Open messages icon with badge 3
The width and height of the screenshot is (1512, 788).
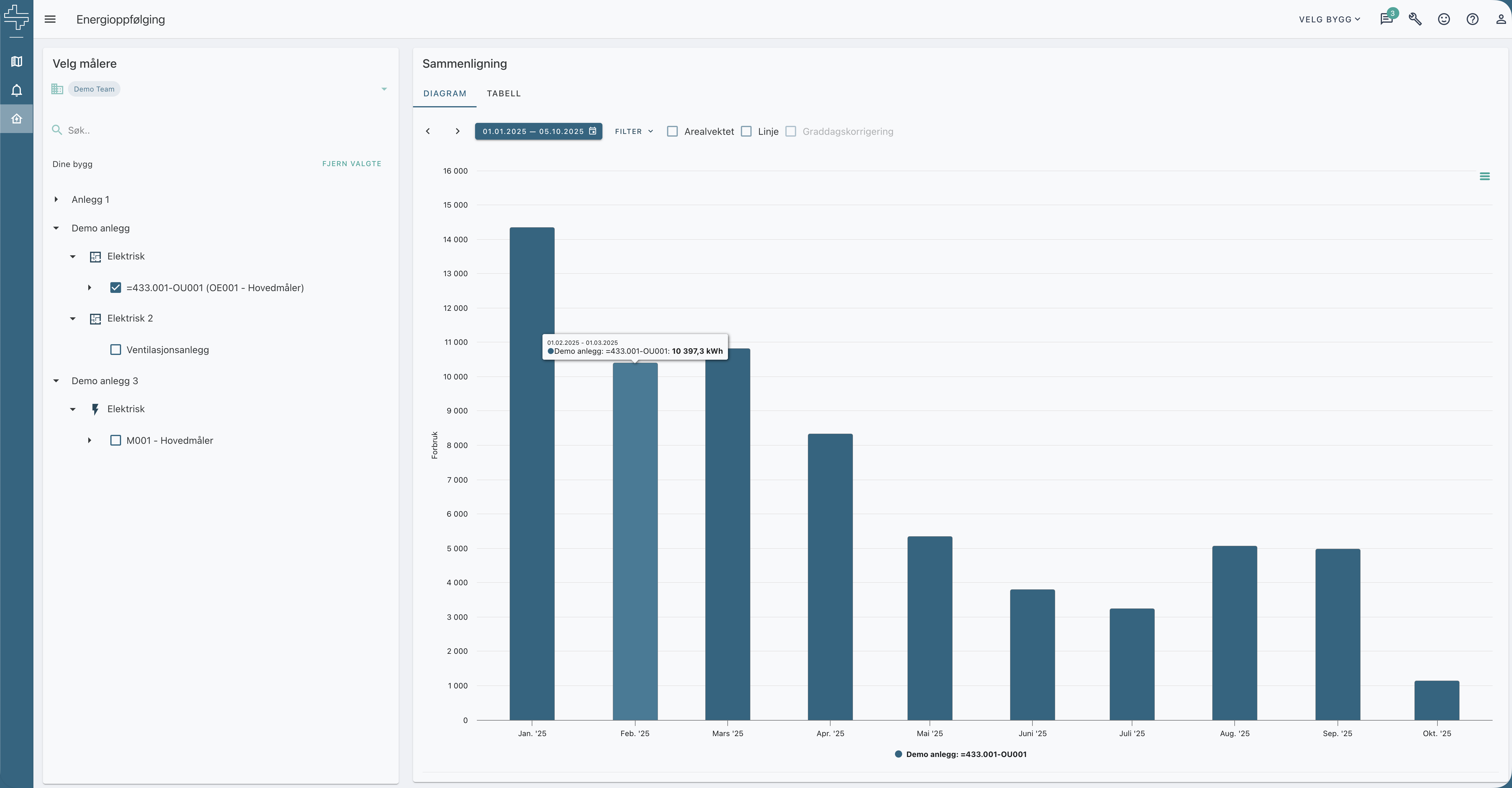1386,19
